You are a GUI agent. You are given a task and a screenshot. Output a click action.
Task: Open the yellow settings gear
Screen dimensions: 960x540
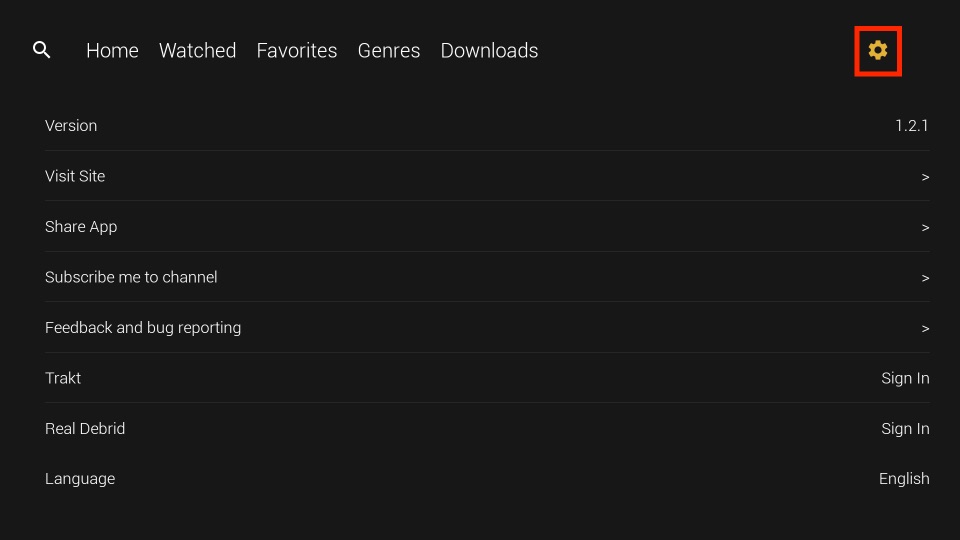click(877, 50)
